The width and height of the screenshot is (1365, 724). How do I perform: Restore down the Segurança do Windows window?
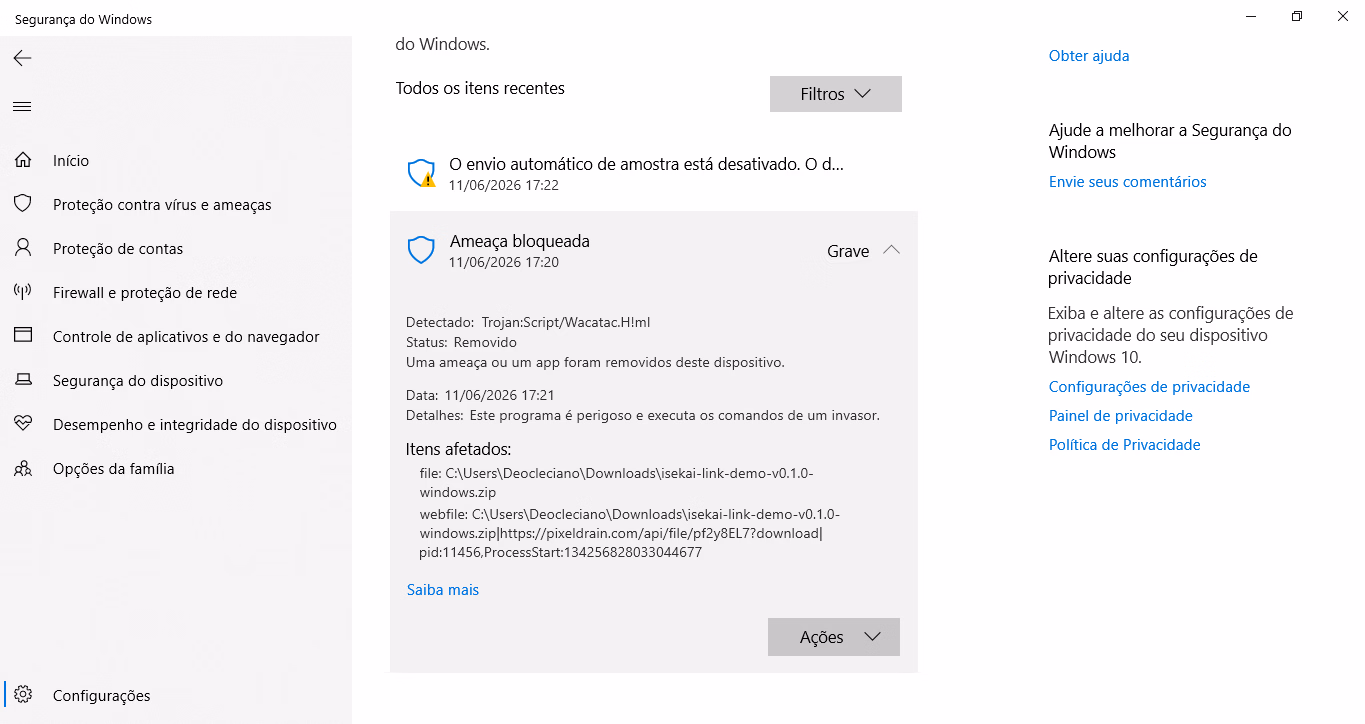click(1297, 16)
